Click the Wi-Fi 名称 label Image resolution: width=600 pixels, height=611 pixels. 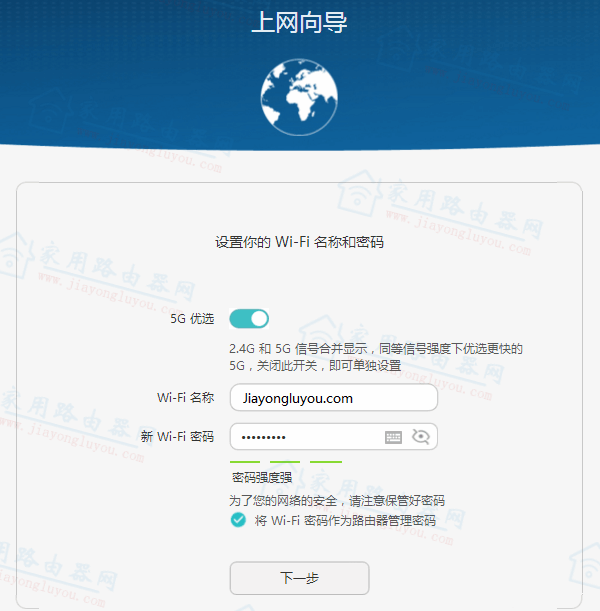click(x=185, y=398)
